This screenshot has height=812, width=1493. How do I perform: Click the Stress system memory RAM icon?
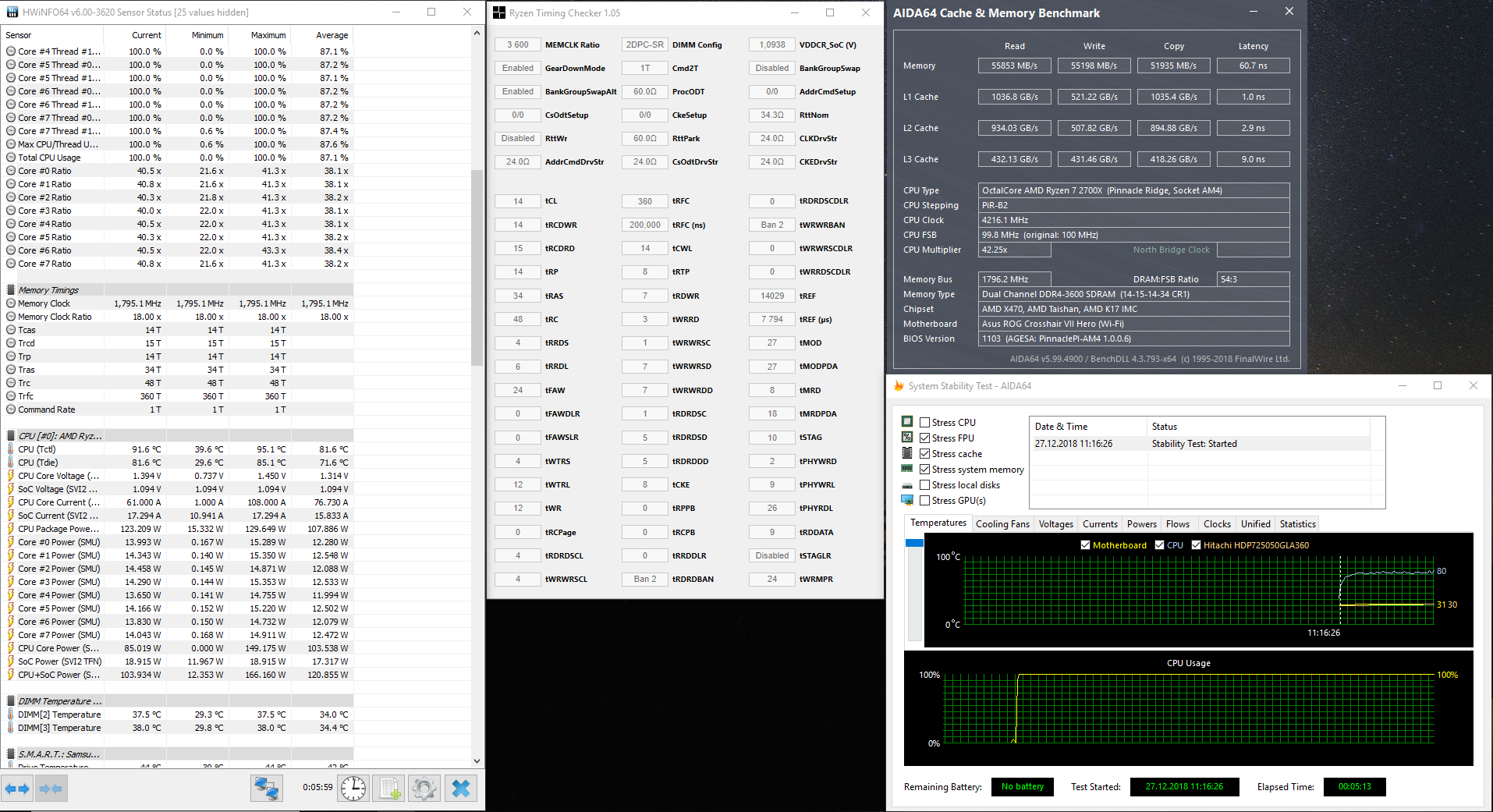pyautogui.click(x=907, y=469)
